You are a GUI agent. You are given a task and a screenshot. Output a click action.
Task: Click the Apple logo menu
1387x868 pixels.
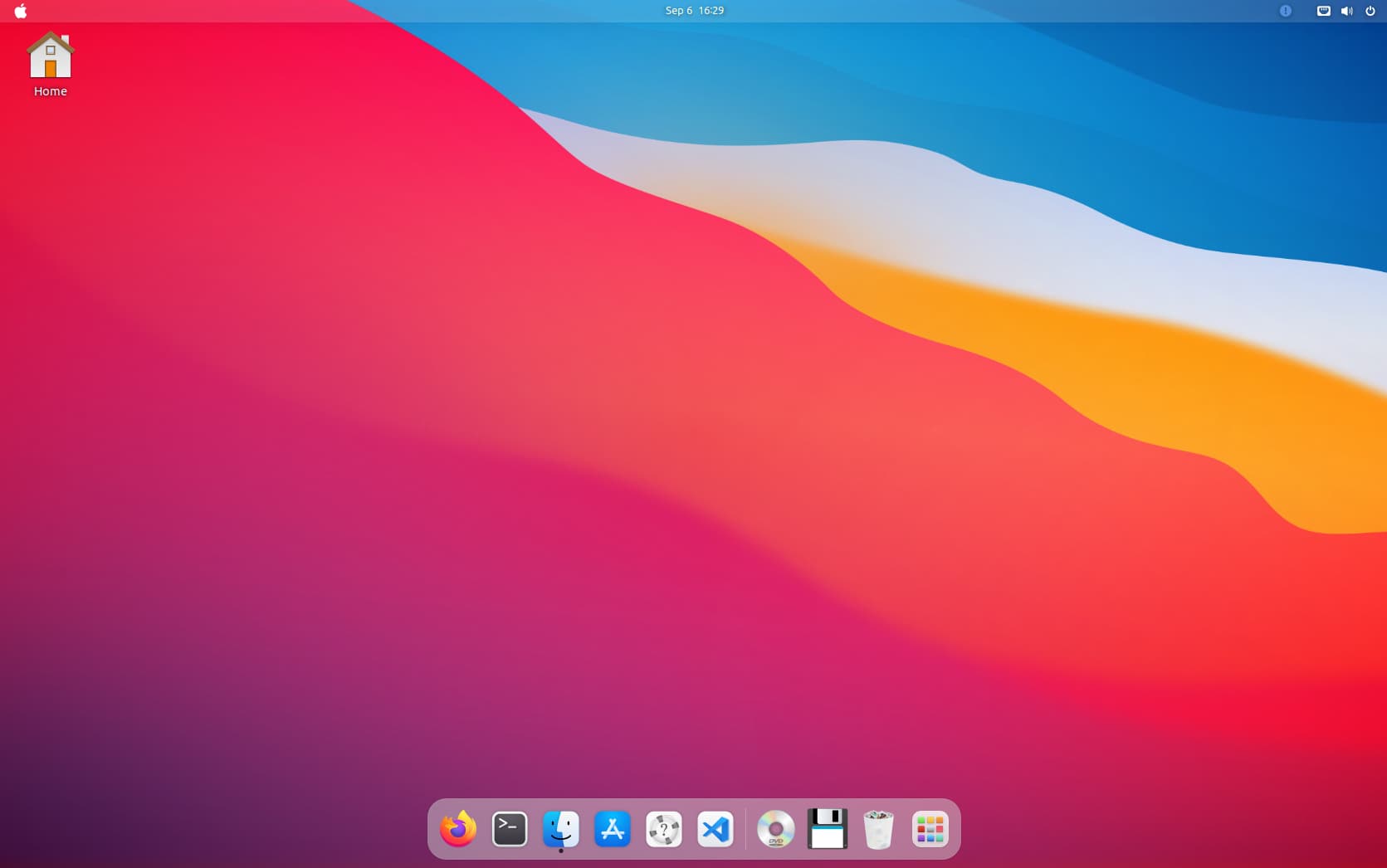(21, 11)
